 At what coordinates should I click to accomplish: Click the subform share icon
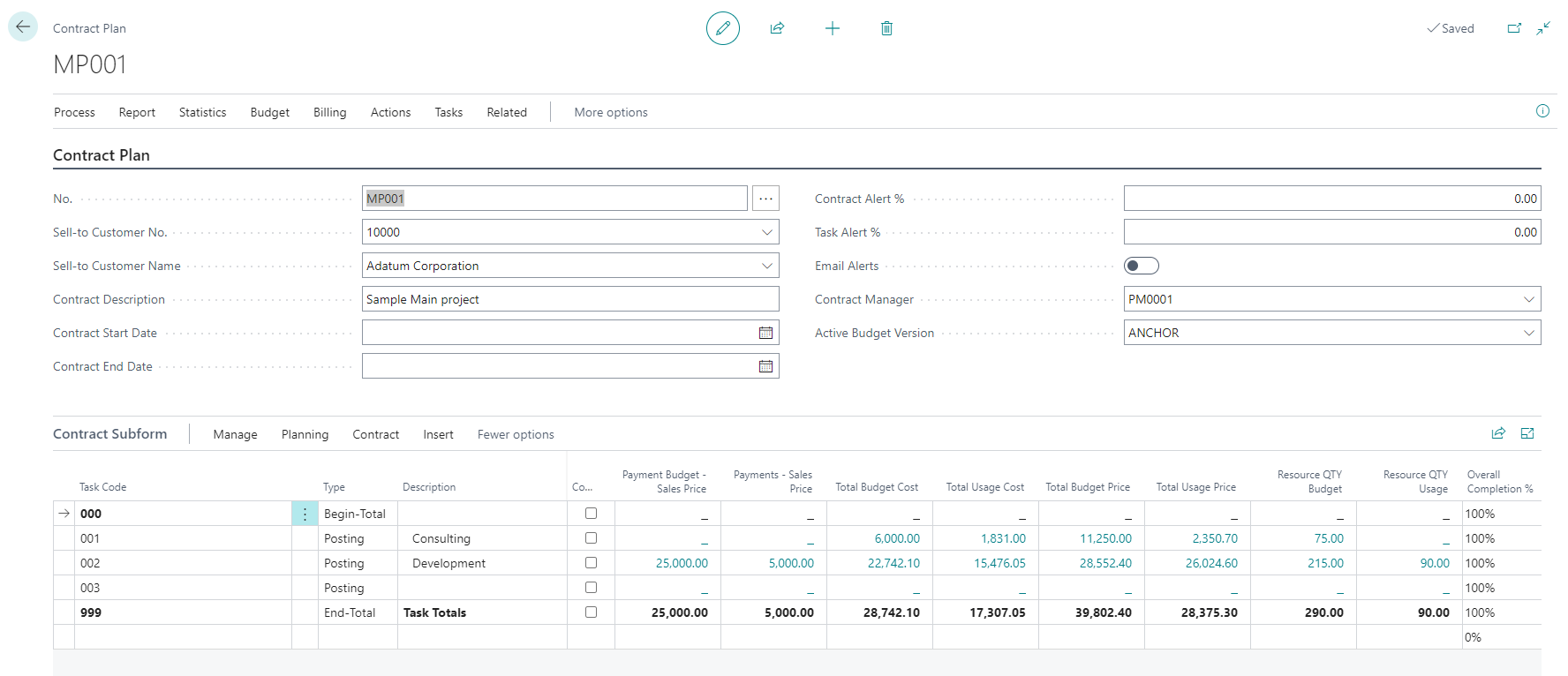(1498, 433)
